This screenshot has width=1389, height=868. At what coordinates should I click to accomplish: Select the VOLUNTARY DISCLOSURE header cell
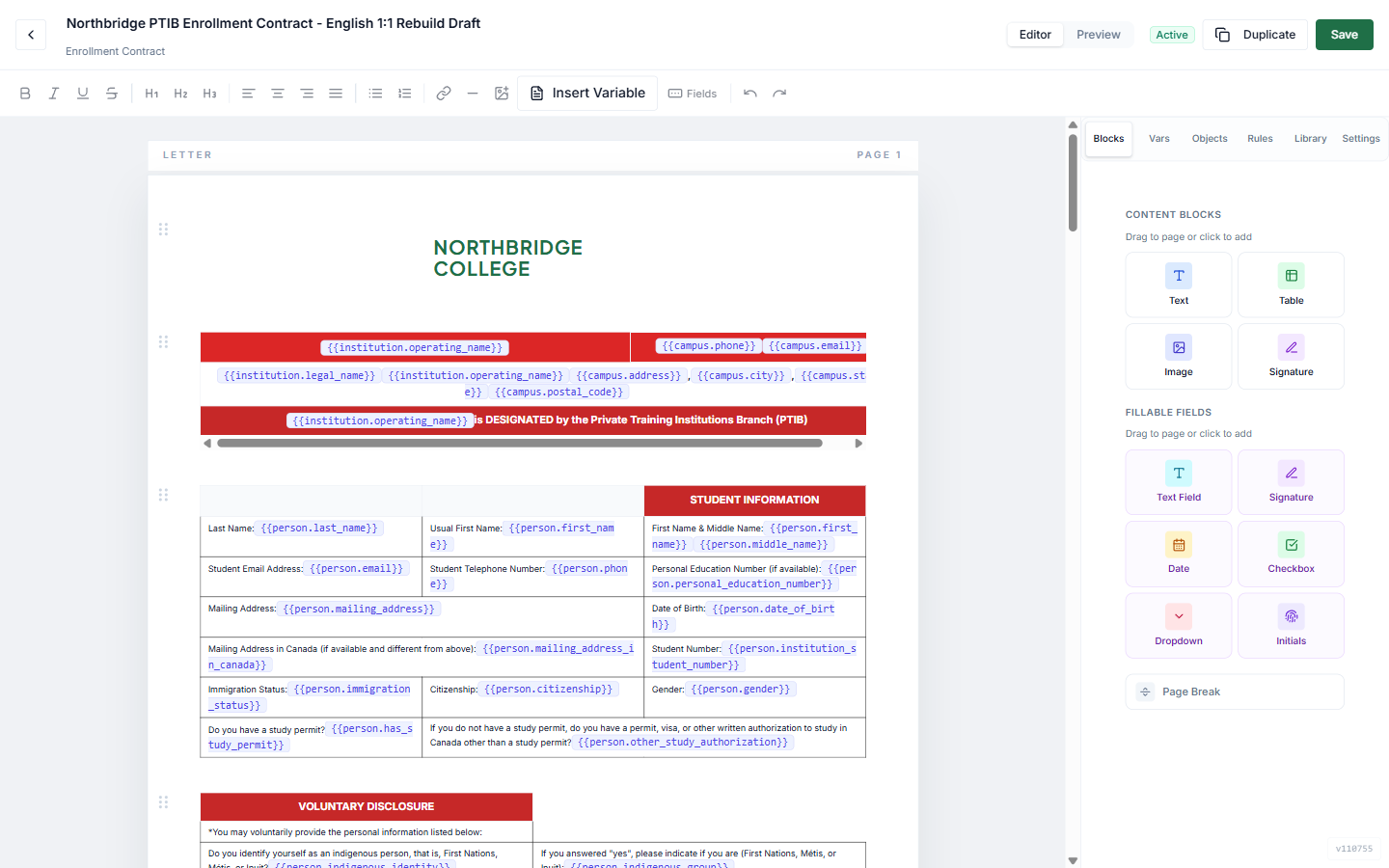(x=367, y=807)
